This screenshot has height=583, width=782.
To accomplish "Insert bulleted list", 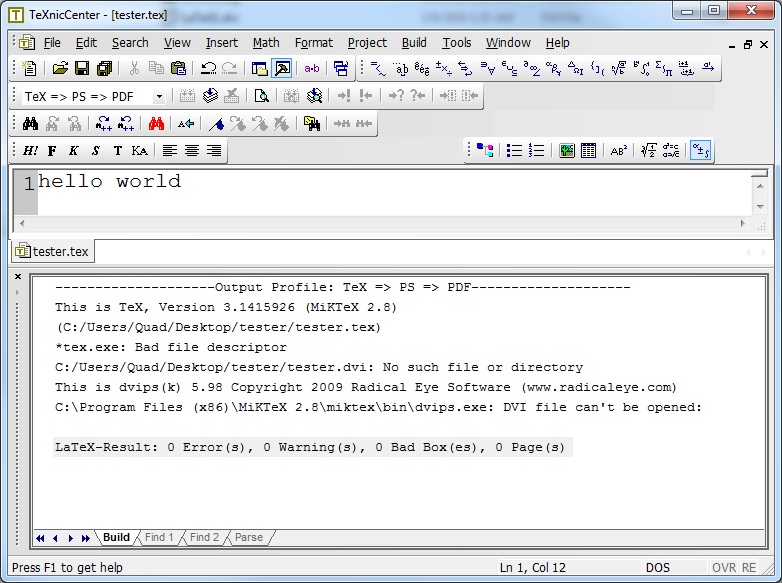I will (x=514, y=150).
